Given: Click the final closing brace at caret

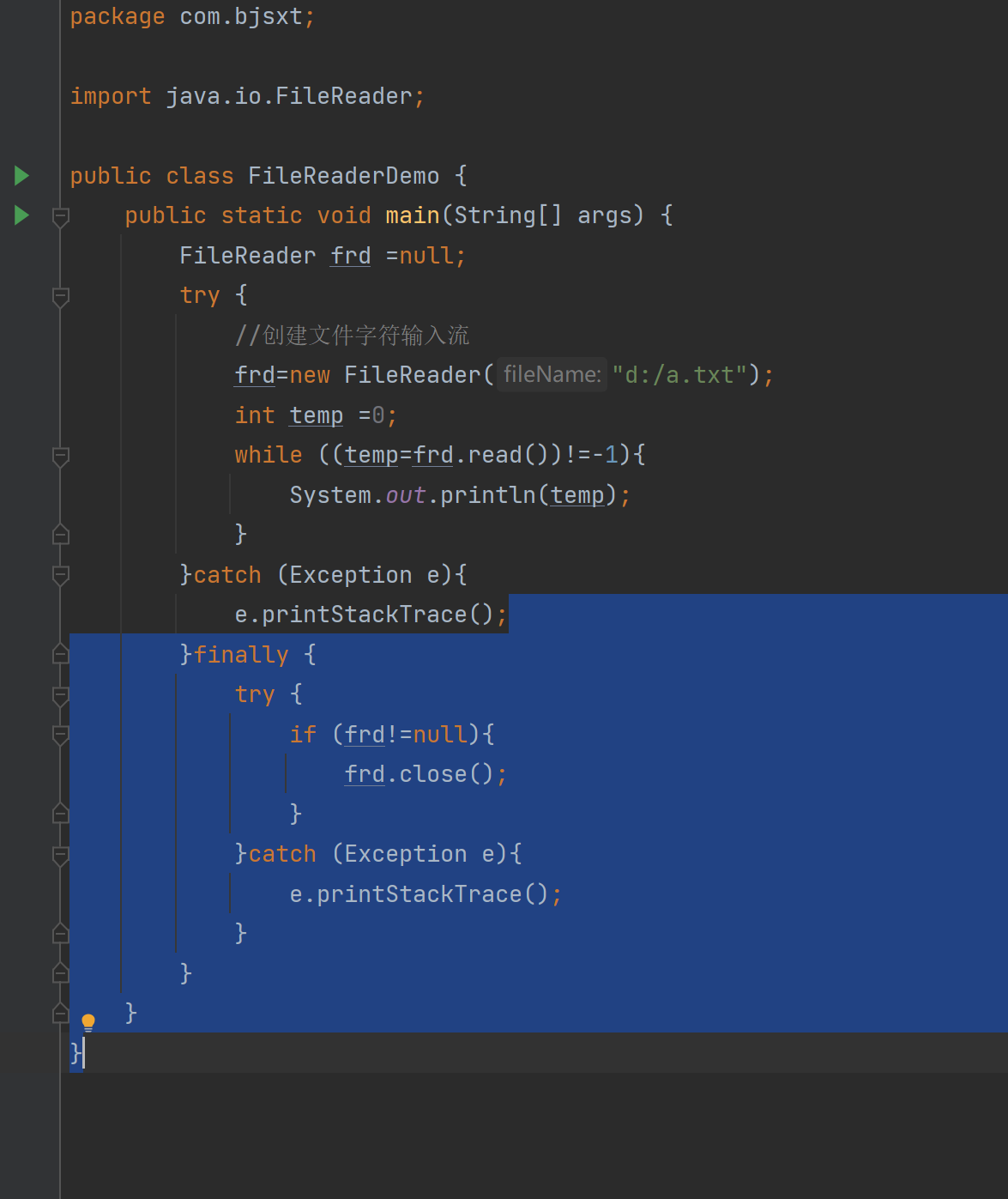Looking at the screenshot, I should tap(75, 1052).
